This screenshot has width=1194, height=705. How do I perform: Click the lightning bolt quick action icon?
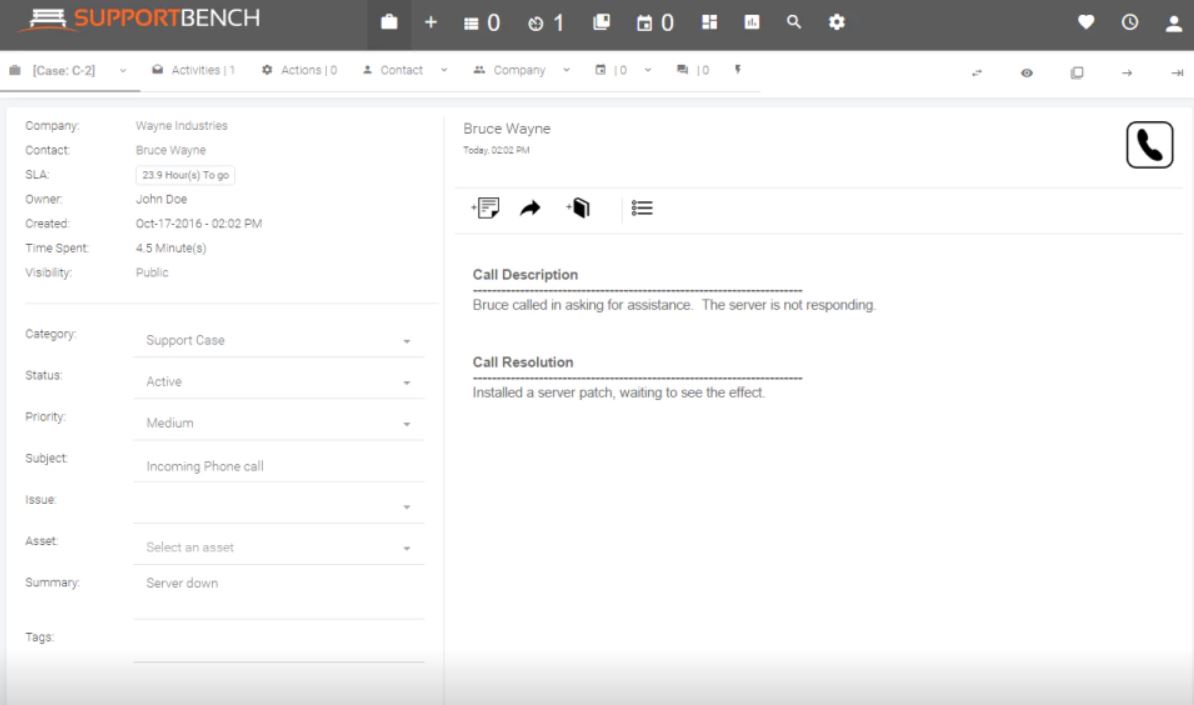click(737, 69)
